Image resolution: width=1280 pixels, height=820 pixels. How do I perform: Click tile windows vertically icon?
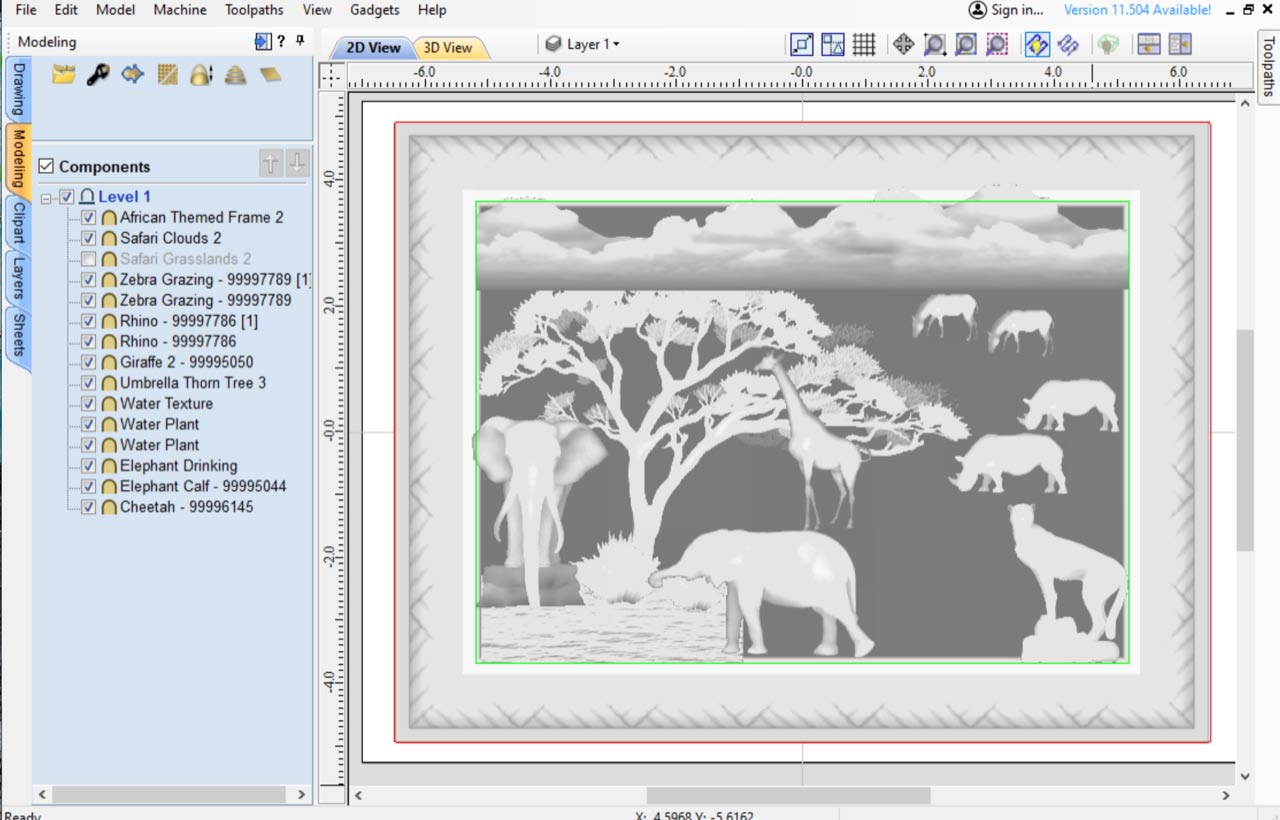1180,44
